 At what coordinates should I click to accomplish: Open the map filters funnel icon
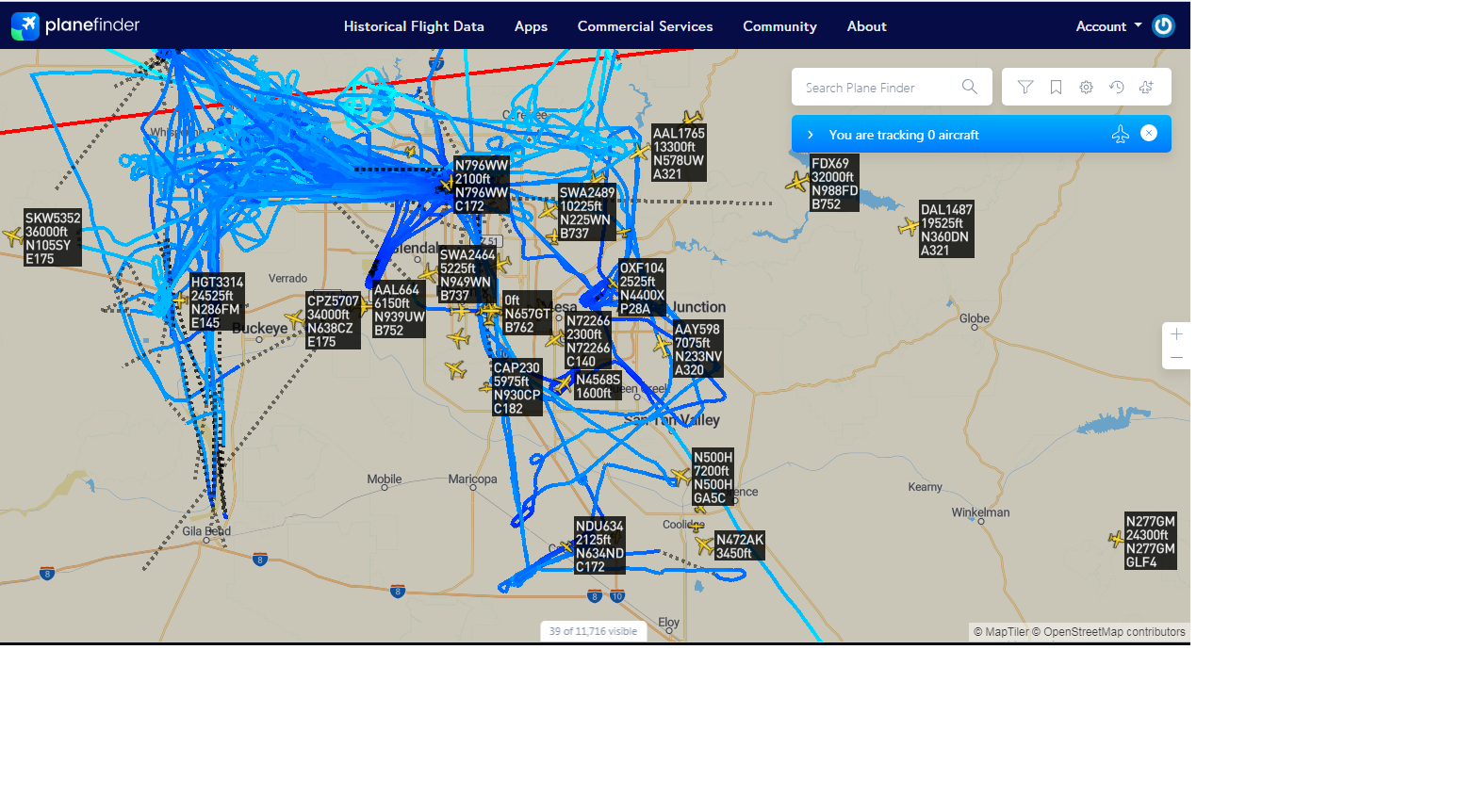[x=1025, y=88]
